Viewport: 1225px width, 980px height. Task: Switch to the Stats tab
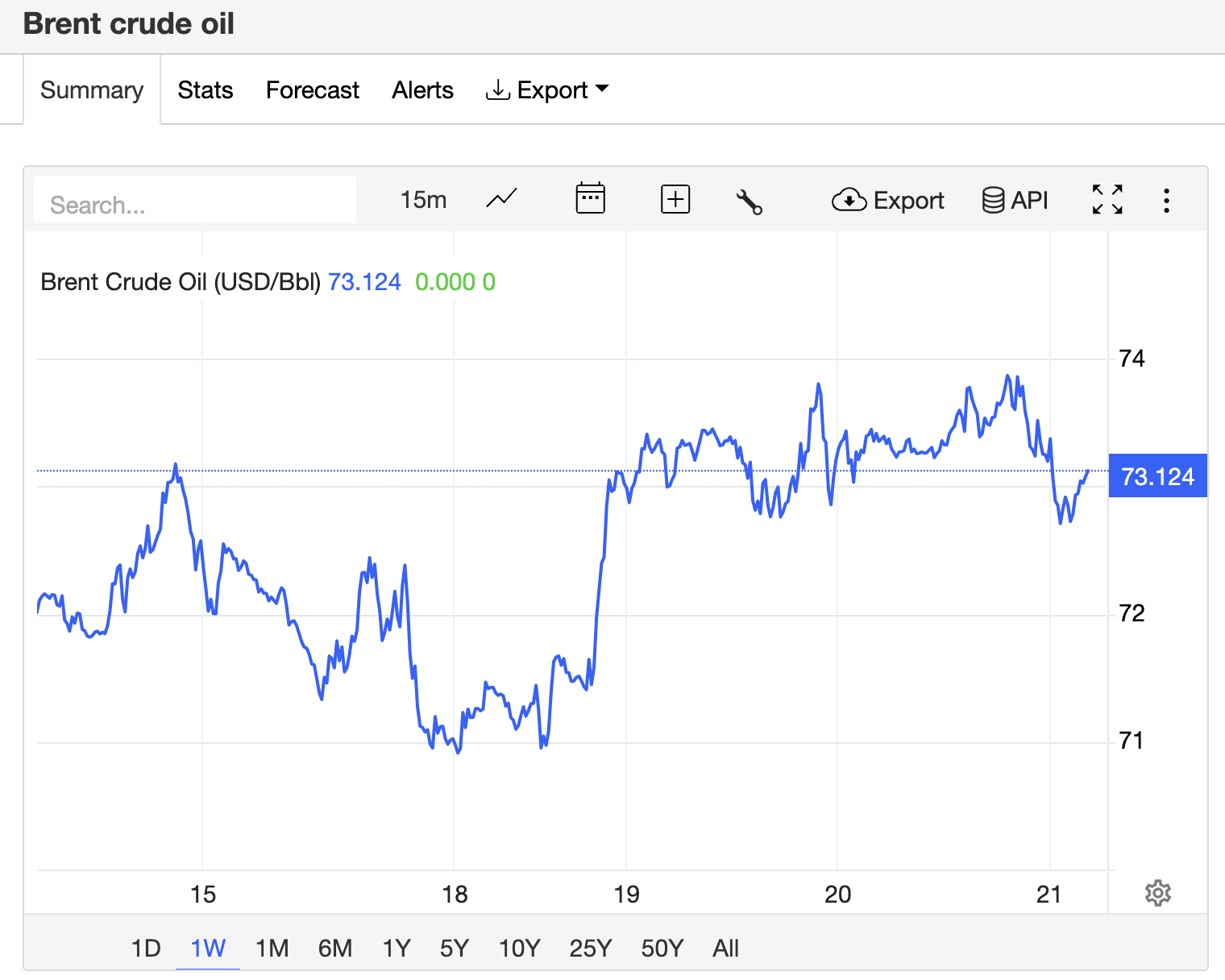[206, 89]
